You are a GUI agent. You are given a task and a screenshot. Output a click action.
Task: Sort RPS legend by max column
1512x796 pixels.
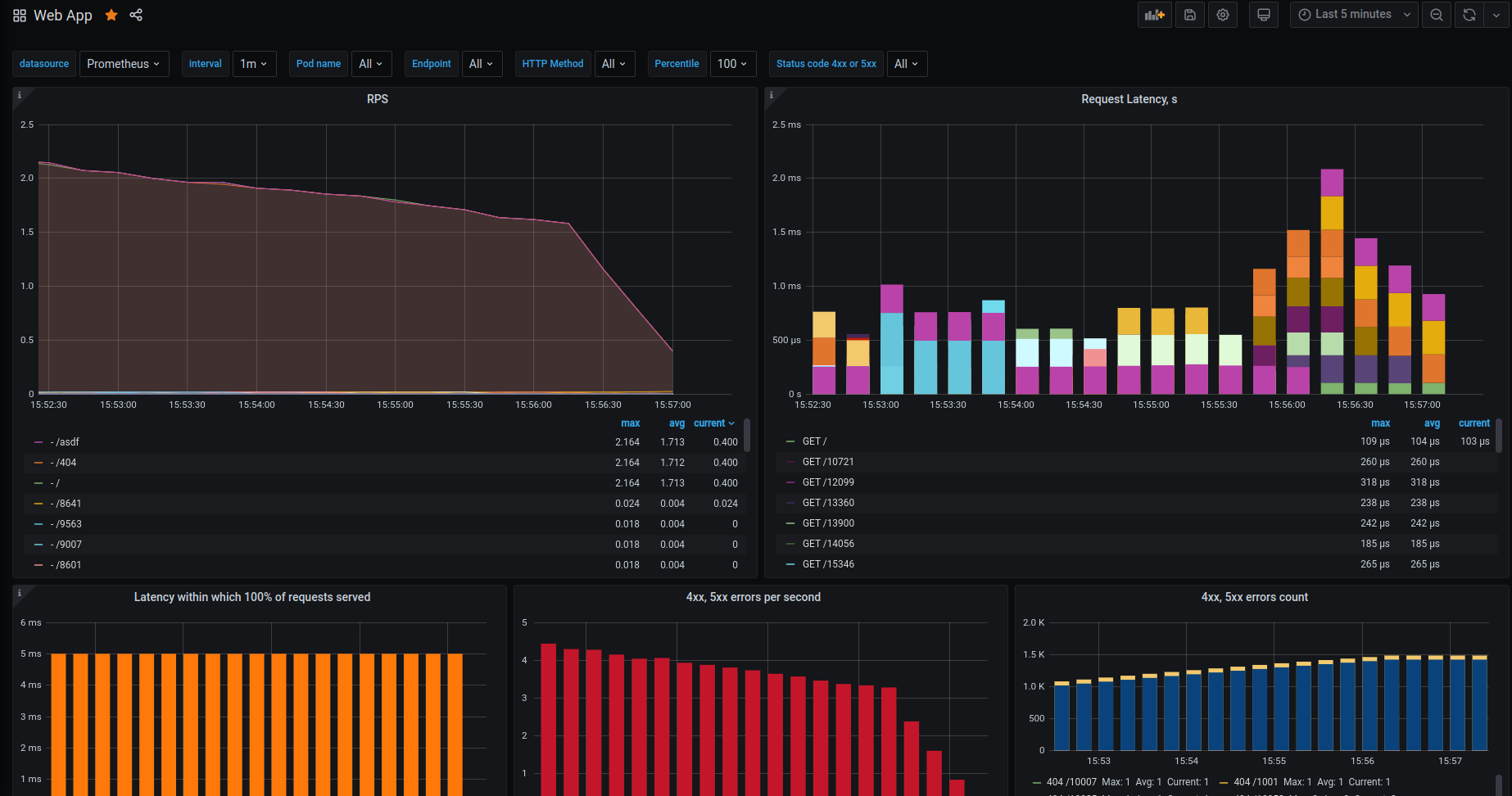(631, 423)
